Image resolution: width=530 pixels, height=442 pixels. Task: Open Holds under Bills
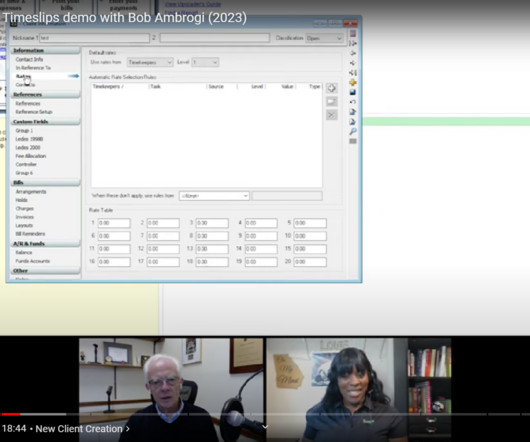pos(21,200)
